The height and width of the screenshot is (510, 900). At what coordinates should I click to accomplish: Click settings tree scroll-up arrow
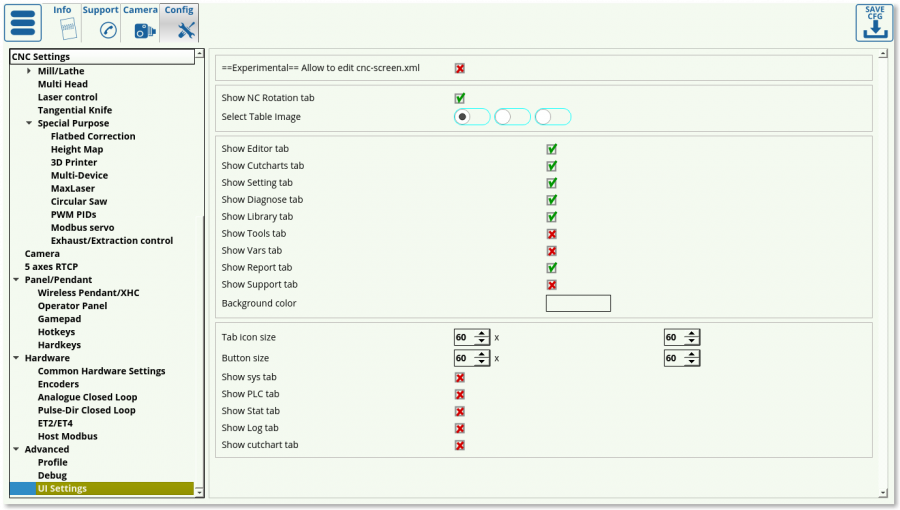(200, 53)
